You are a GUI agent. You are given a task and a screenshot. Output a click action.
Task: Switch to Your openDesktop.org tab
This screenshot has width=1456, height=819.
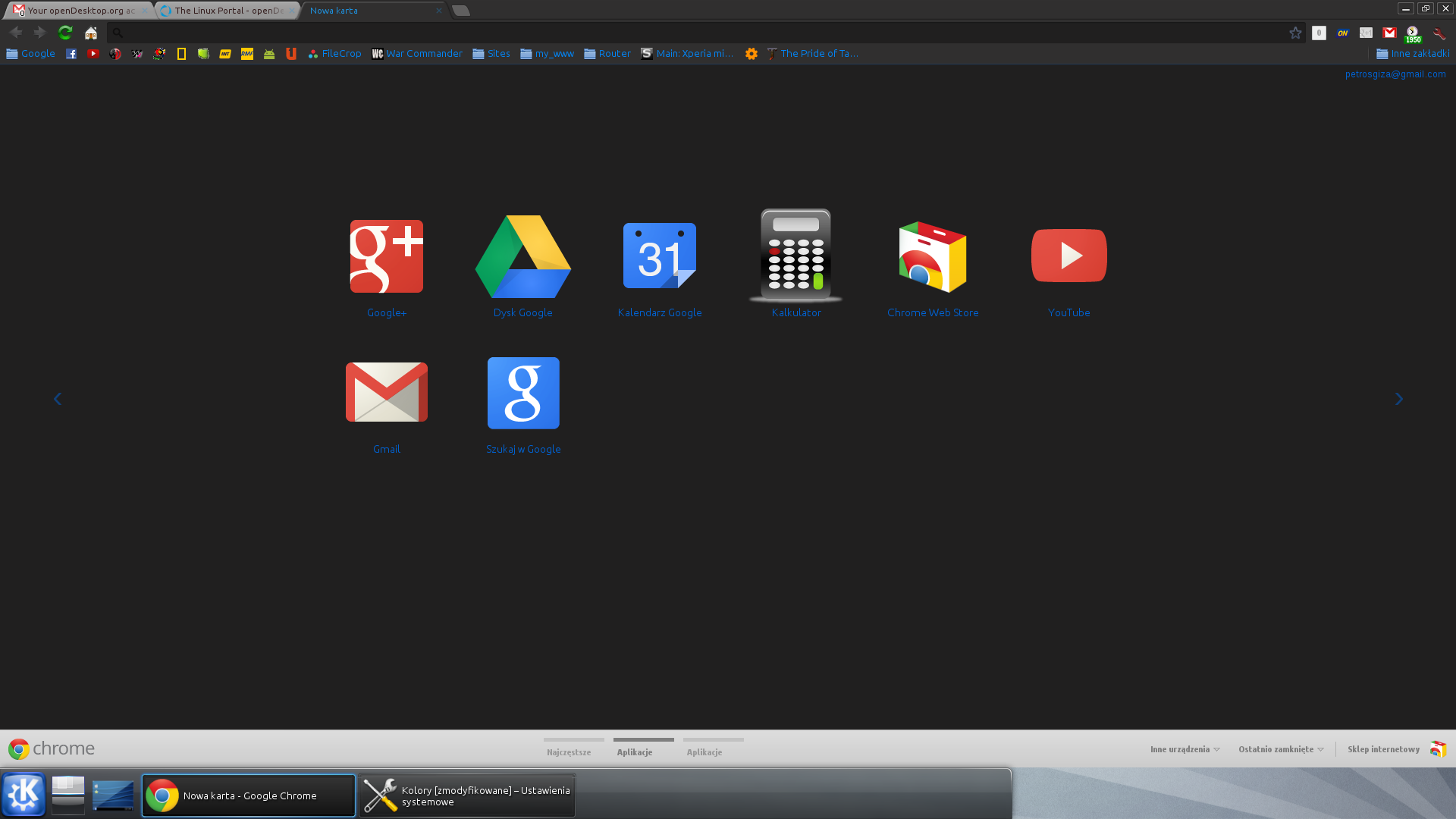[x=80, y=11]
